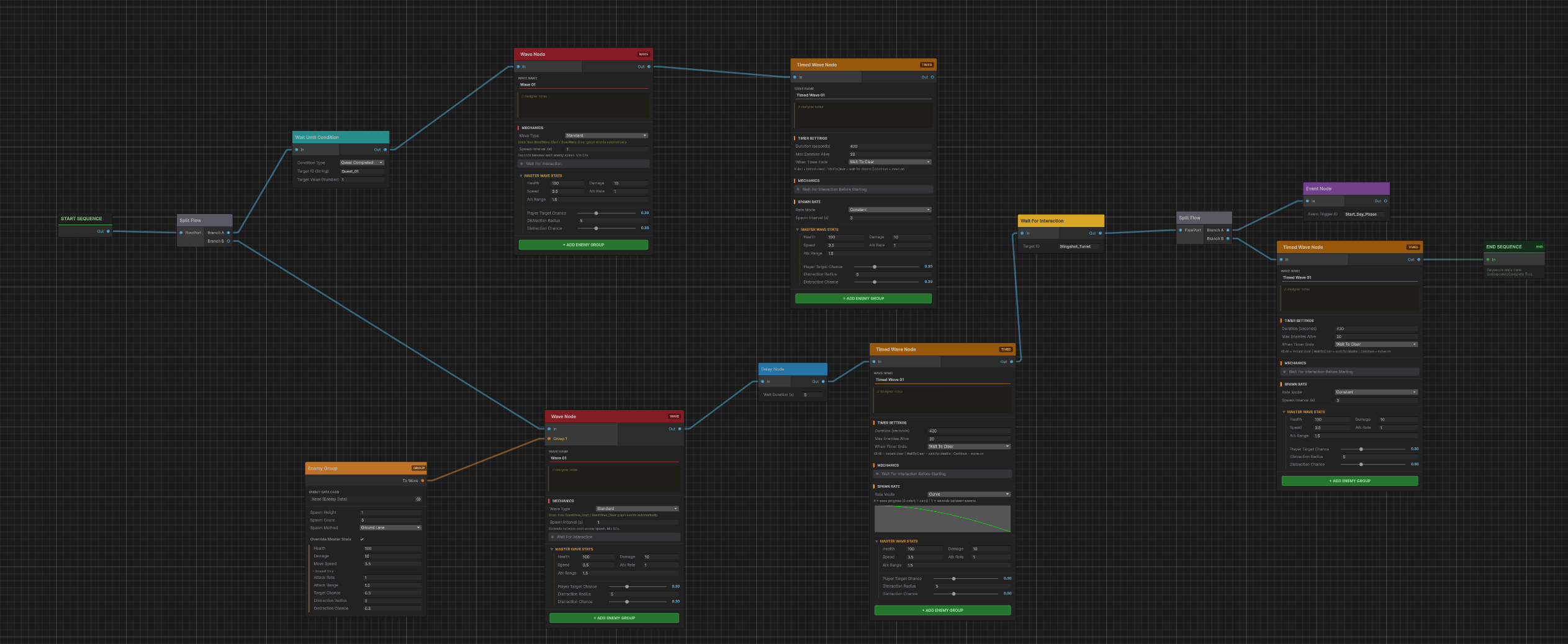1568x644 pixels.
Task: Click the Out port of Delay Node
Action: 823,382
